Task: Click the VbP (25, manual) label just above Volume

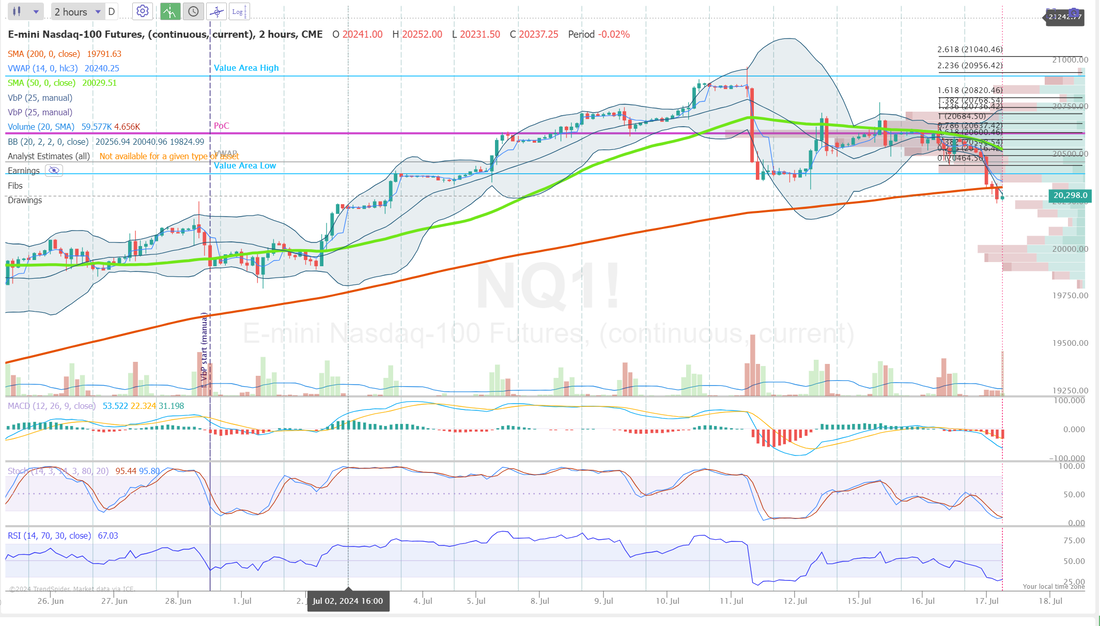Action: [x=40, y=112]
